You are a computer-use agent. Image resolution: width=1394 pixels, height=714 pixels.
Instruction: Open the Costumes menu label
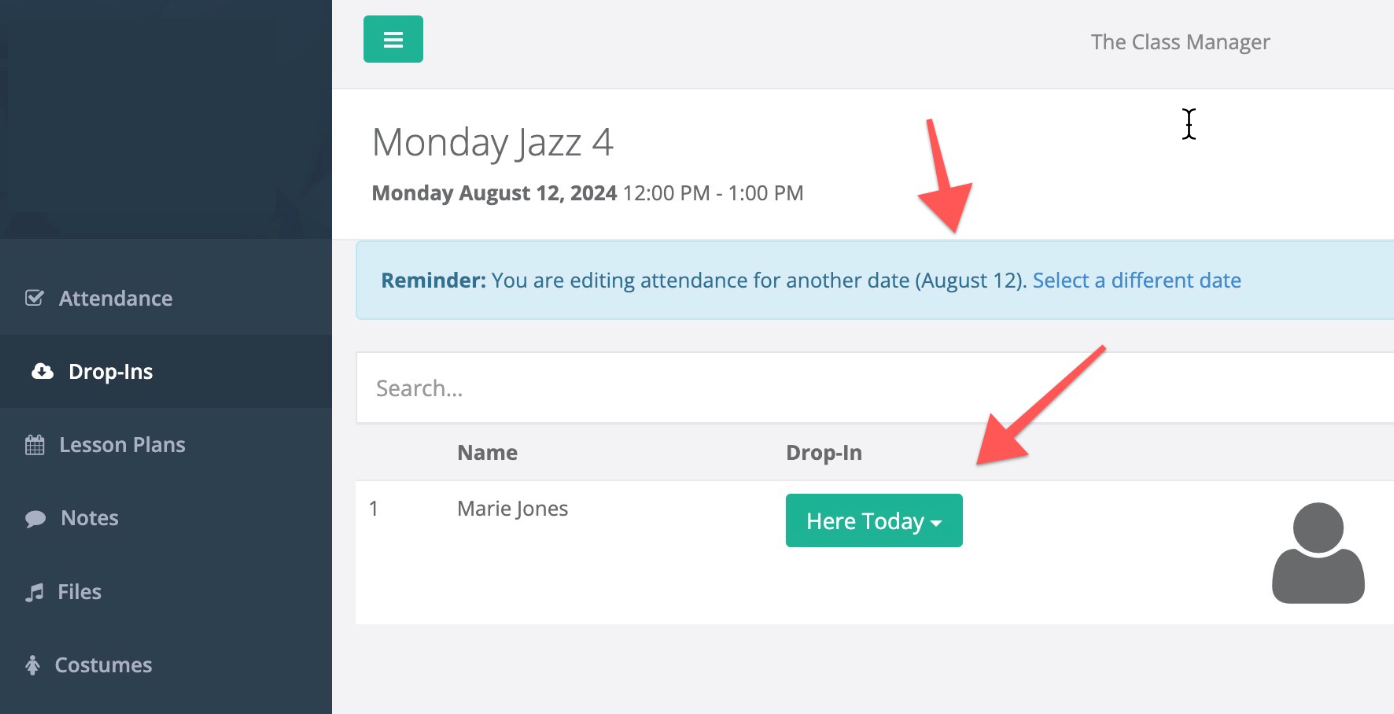[103, 665]
